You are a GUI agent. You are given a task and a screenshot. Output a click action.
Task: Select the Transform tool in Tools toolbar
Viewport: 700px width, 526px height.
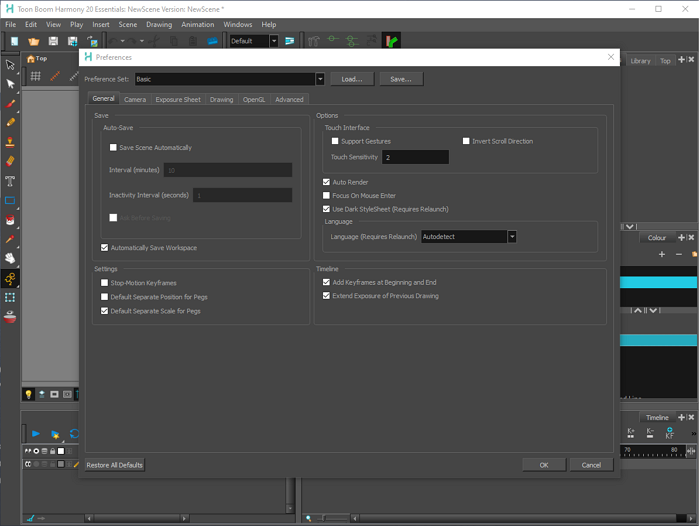coord(10,65)
